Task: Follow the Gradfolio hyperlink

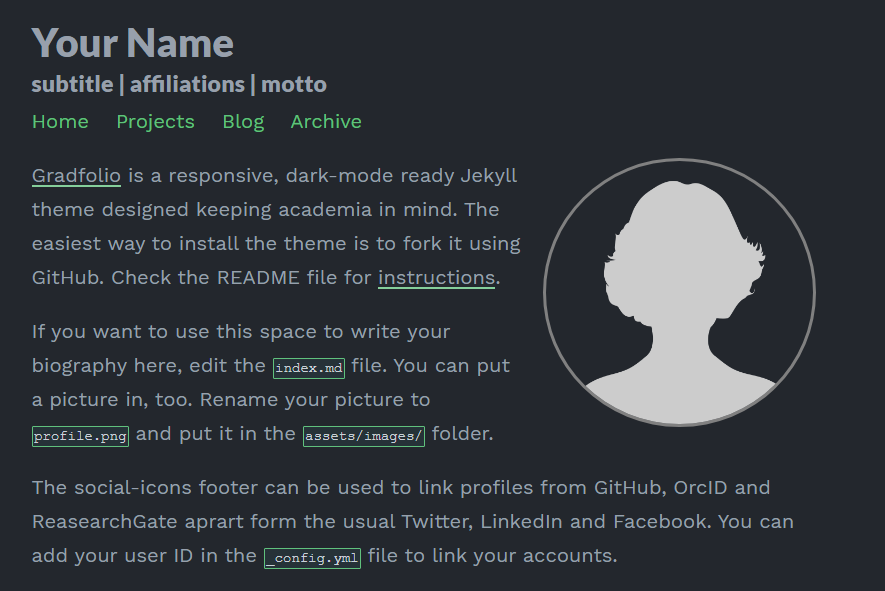Action: pyautogui.click(x=76, y=176)
